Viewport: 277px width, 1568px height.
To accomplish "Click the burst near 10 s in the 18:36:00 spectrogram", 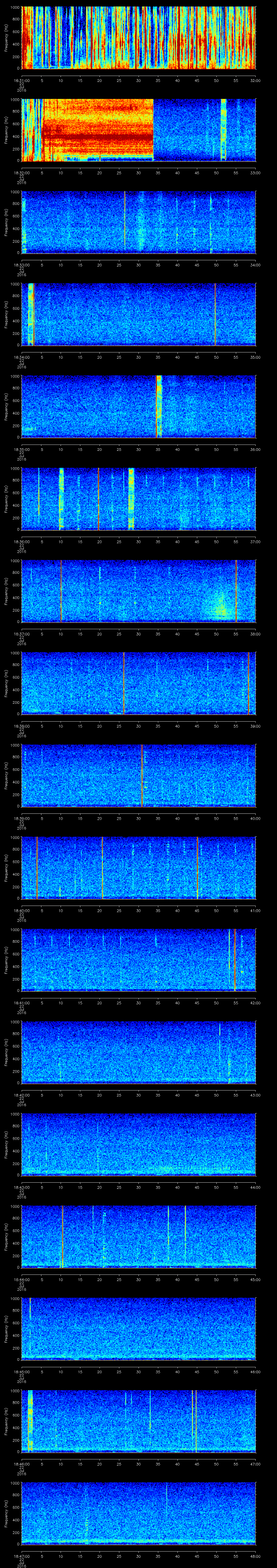I will tap(61, 499).
